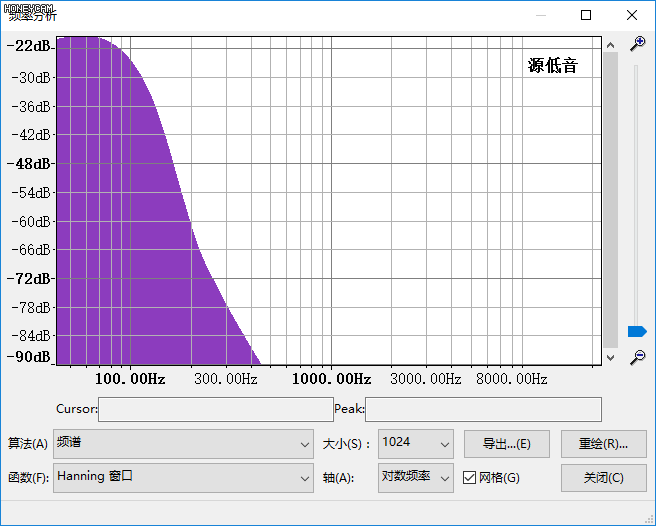Image resolution: width=656 pixels, height=526 pixels.
Task: Click the 源低音 label in the graph
Action: (x=552, y=66)
